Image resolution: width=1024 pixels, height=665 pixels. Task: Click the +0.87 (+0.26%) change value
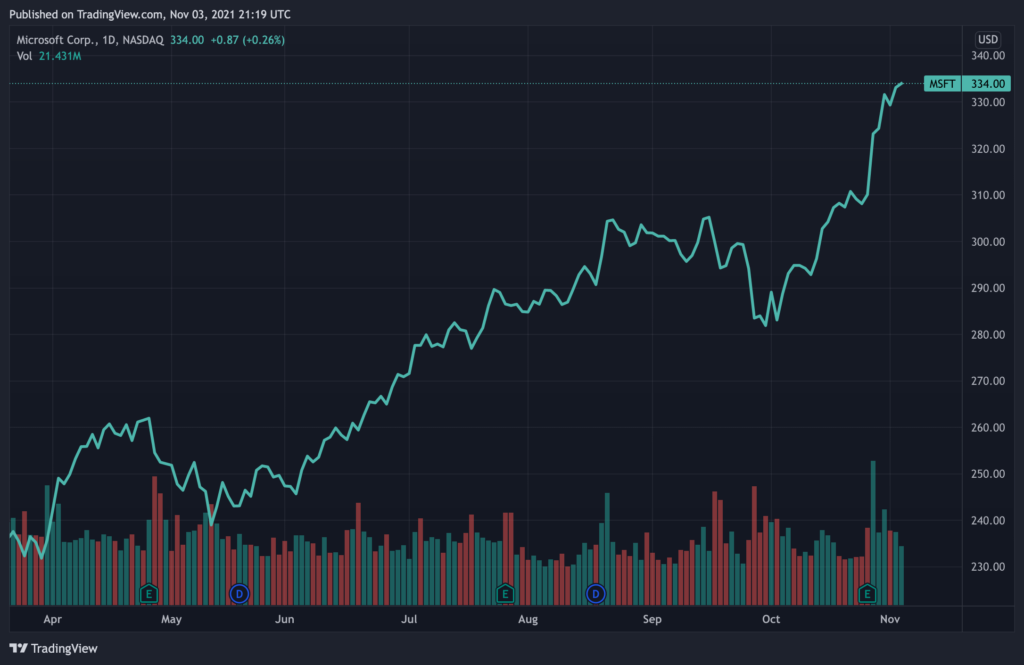pos(248,40)
